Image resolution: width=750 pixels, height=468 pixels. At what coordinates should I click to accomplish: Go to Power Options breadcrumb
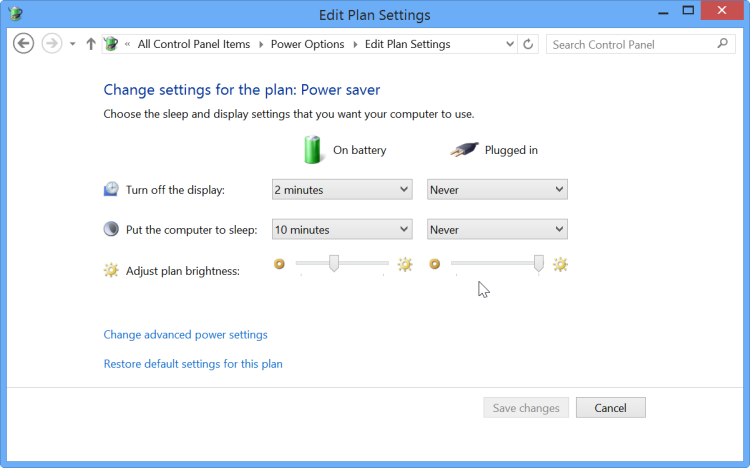307,44
